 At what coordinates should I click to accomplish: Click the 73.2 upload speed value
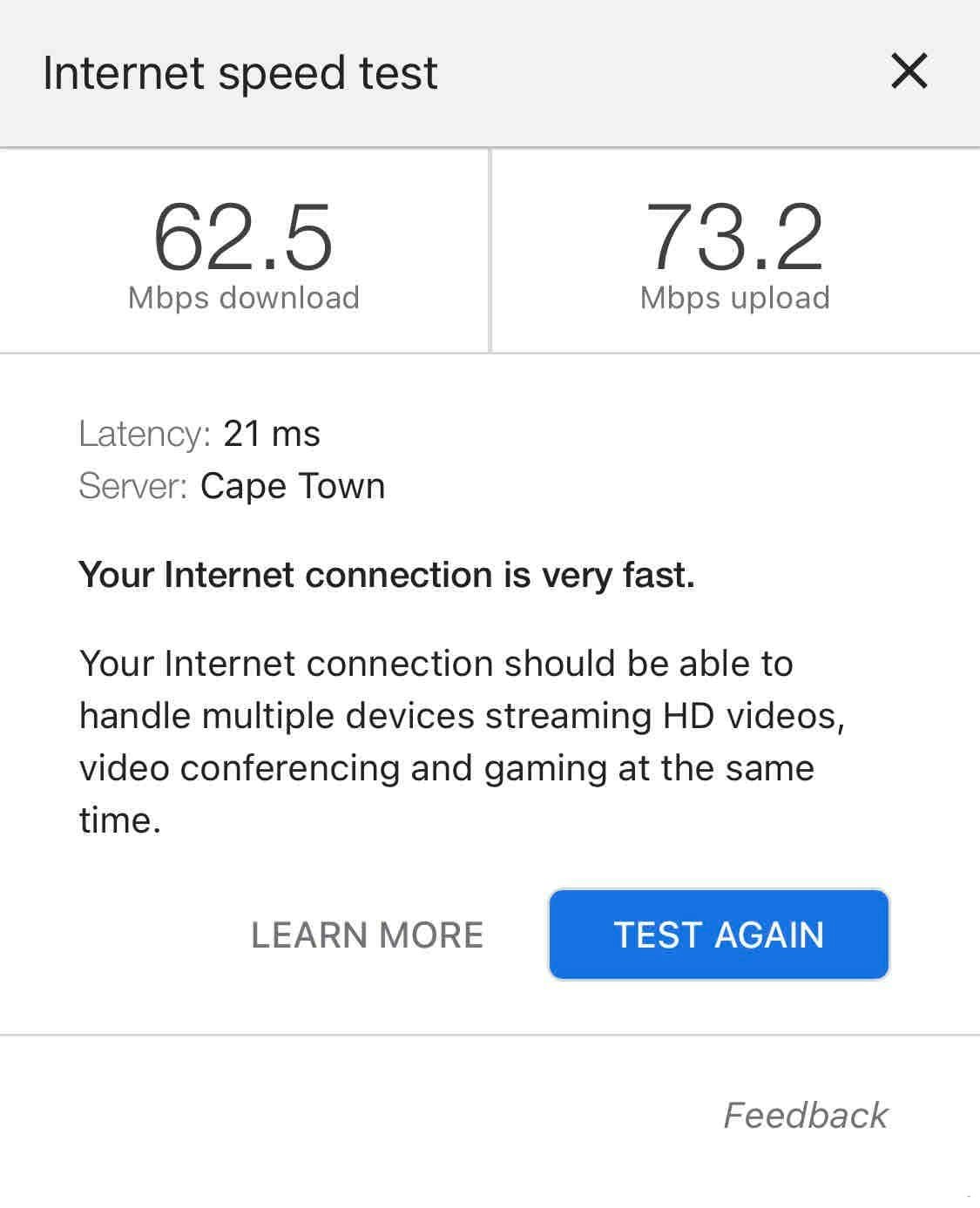(x=734, y=237)
